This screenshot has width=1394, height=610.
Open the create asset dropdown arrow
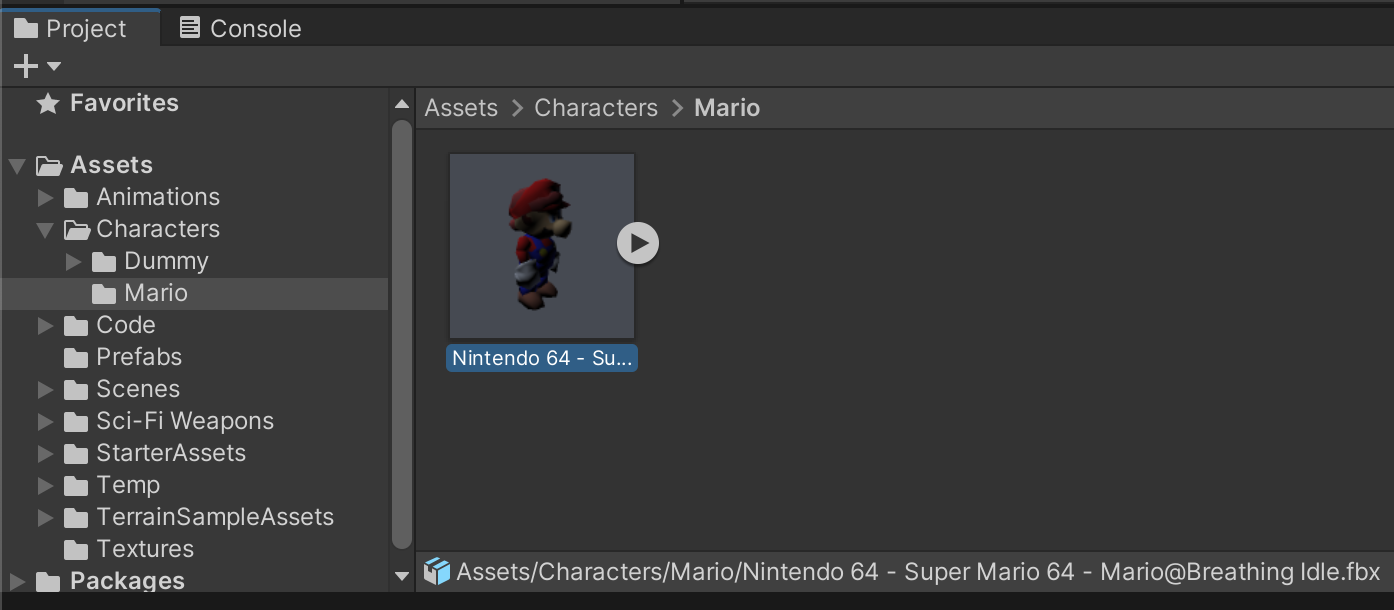[x=54, y=66]
